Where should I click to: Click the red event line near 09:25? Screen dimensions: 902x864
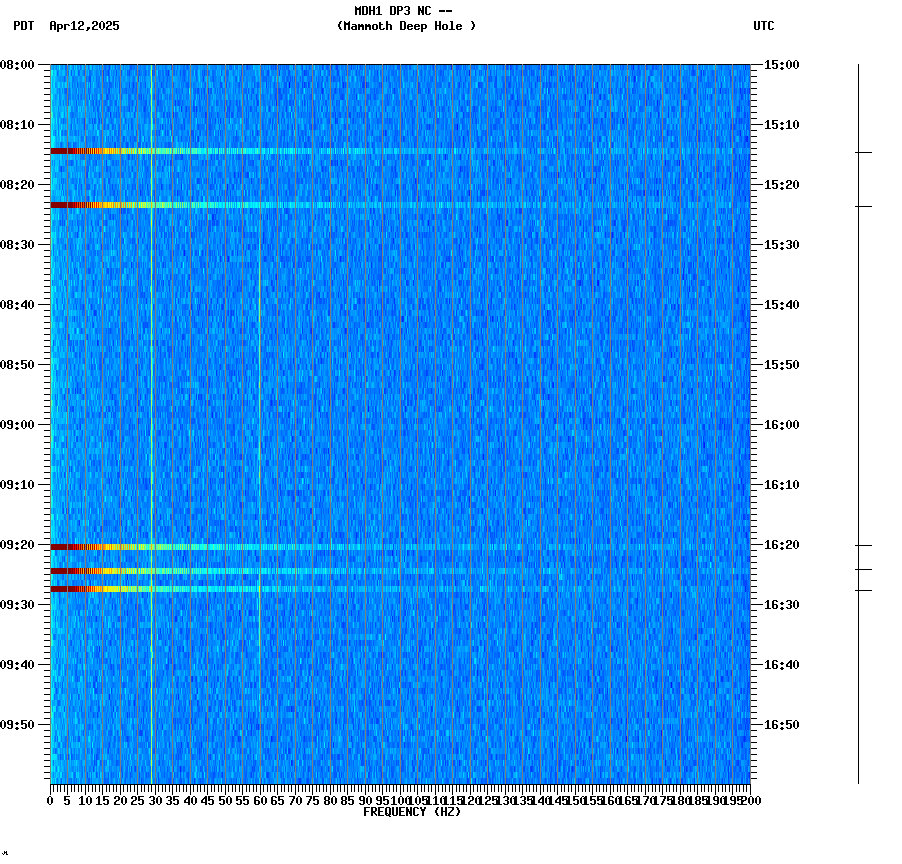(80, 571)
